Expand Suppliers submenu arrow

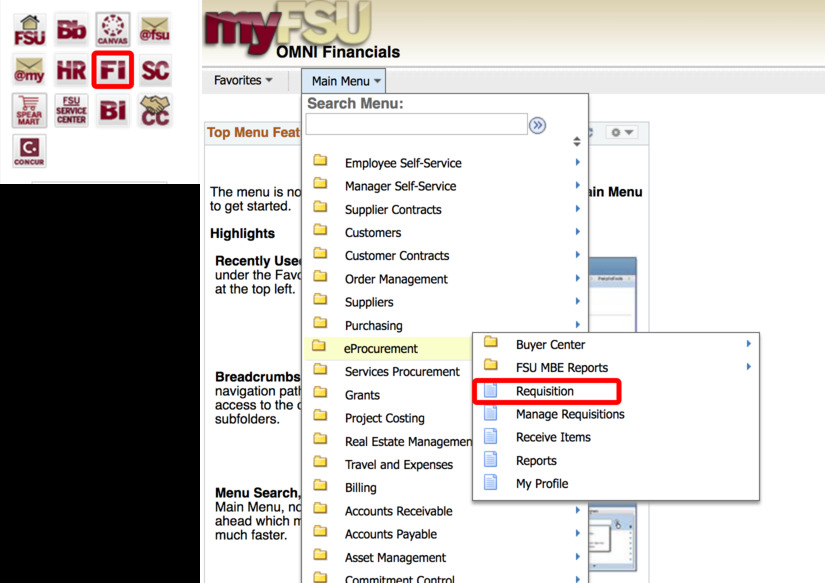577,301
